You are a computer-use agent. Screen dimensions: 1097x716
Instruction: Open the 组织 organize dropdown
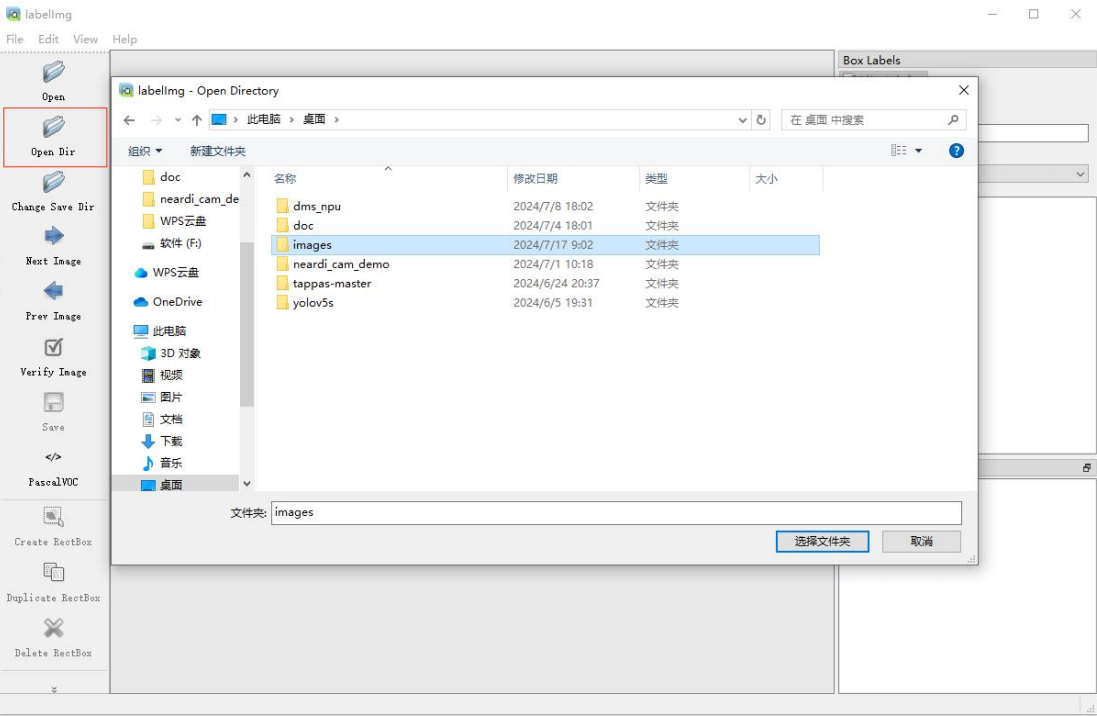click(x=145, y=151)
